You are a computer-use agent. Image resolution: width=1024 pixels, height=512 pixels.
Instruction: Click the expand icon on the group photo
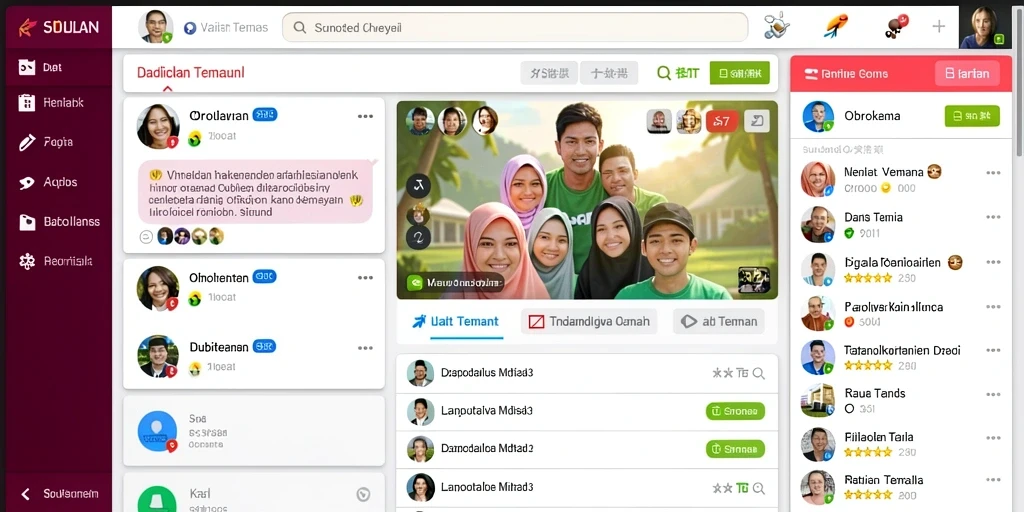pos(757,121)
